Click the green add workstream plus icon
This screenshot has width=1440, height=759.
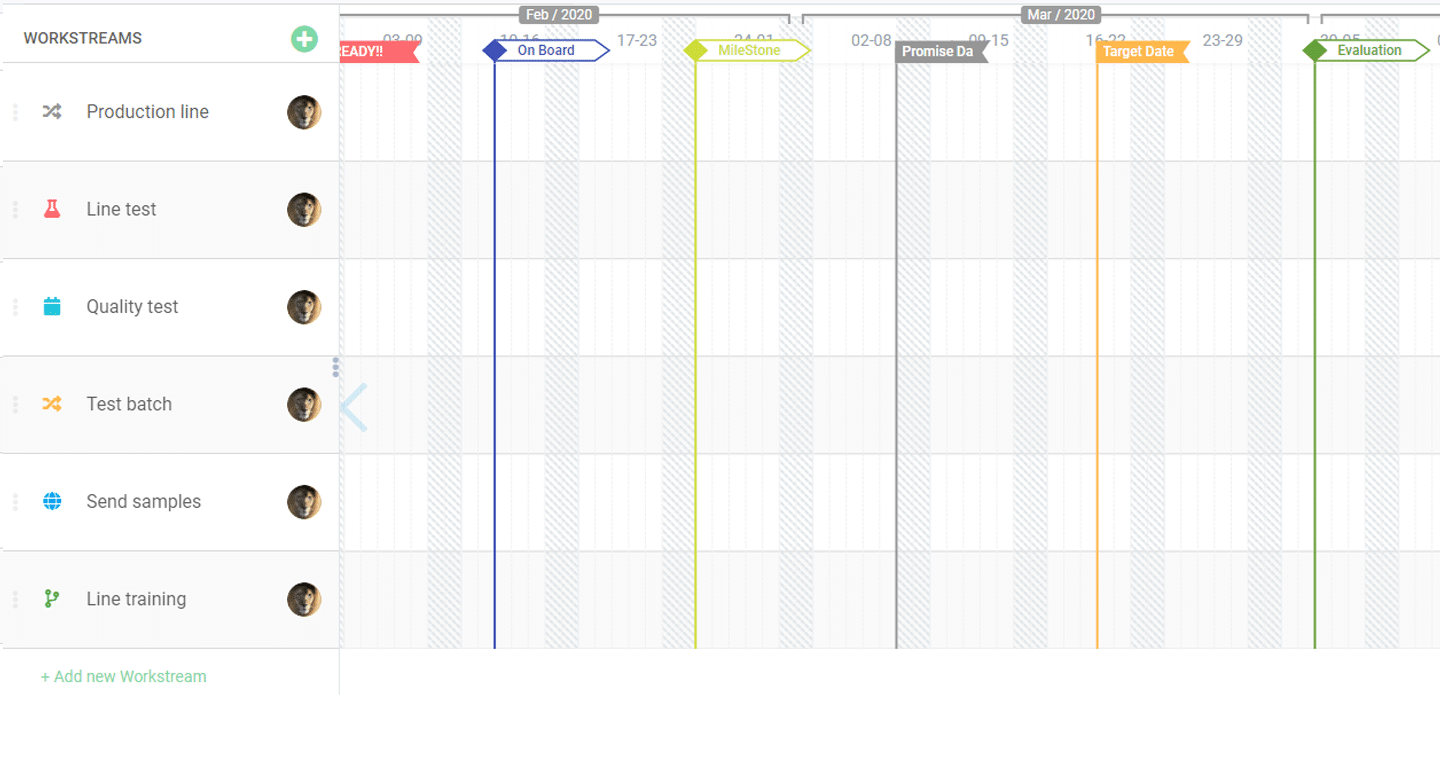[x=304, y=39]
